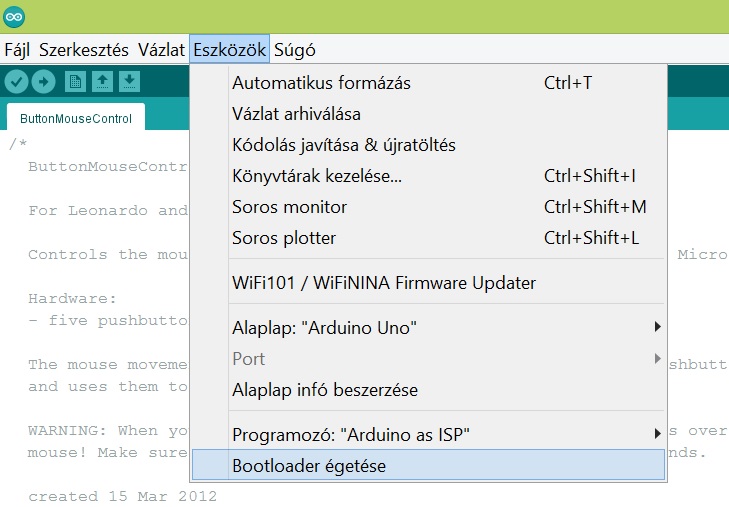The image size is (729, 507).
Task: Open the Vázlat menu
Action: [161, 50]
